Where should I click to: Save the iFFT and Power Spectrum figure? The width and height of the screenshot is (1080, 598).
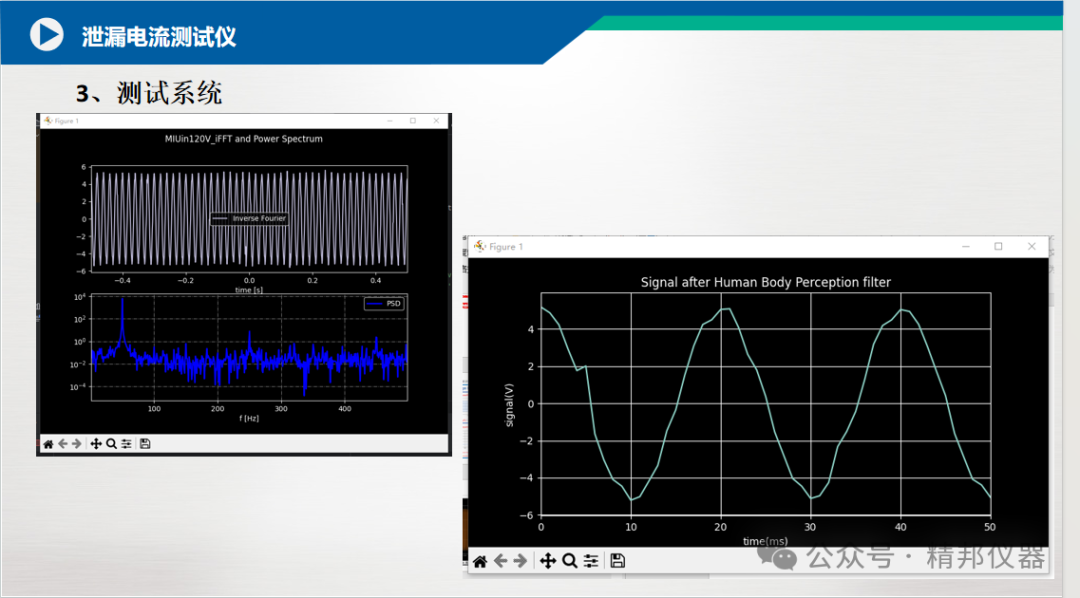(x=145, y=444)
